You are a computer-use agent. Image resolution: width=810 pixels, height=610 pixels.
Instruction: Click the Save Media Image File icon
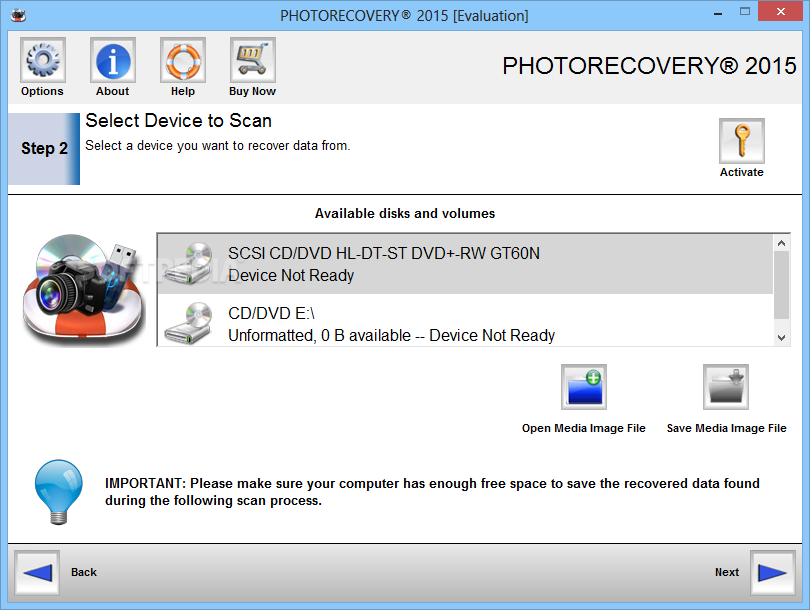pyautogui.click(x=726, y=387)
